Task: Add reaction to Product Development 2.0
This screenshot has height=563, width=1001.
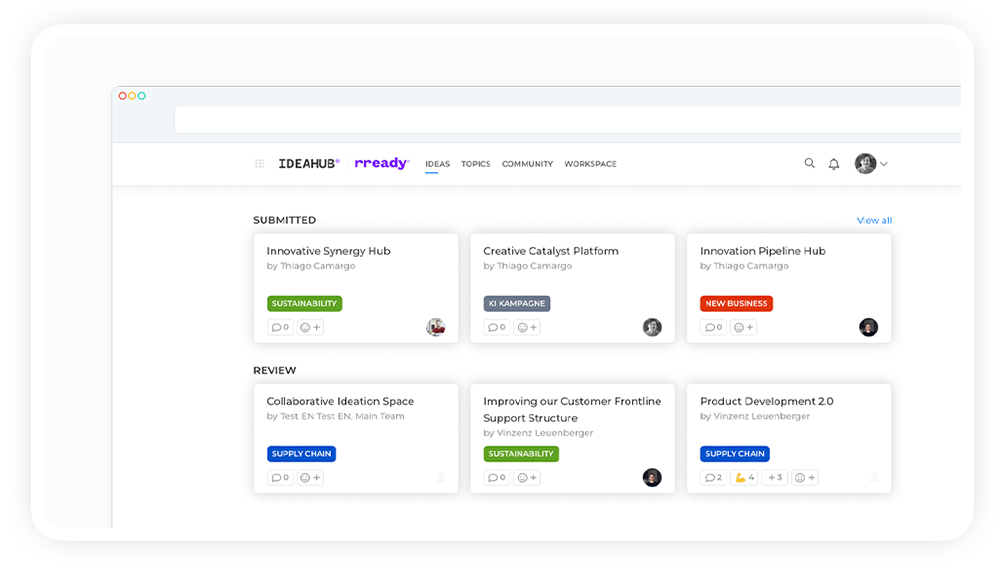Action: pyautogui.click(x=805, y=477)
